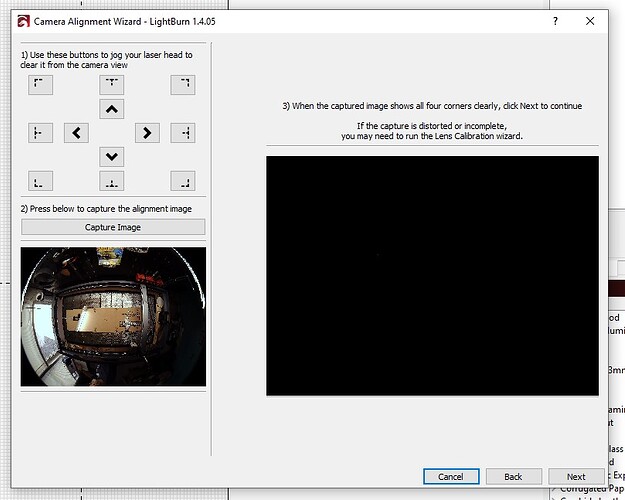Jog laser head to left-center edge

[40, 133]
